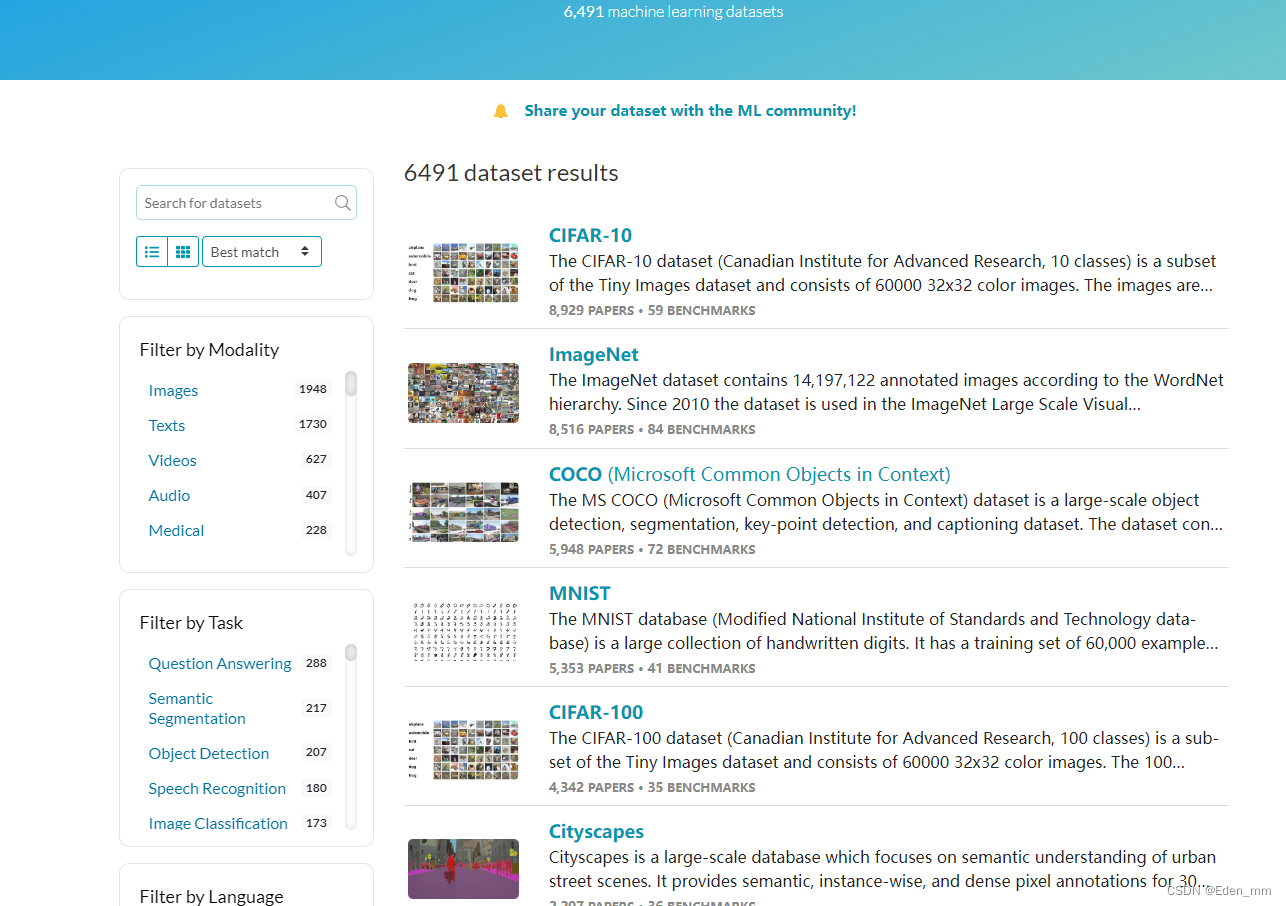Image resolution: width=1286 pixels, height=906 pixels.
Task: Click the 288 count badge for Question Answering
Action: (317, 662)
